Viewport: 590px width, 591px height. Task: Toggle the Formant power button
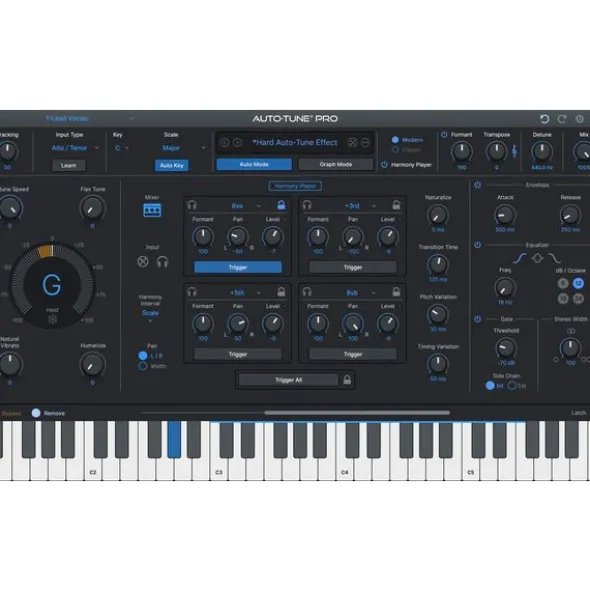tap(444, 135)
